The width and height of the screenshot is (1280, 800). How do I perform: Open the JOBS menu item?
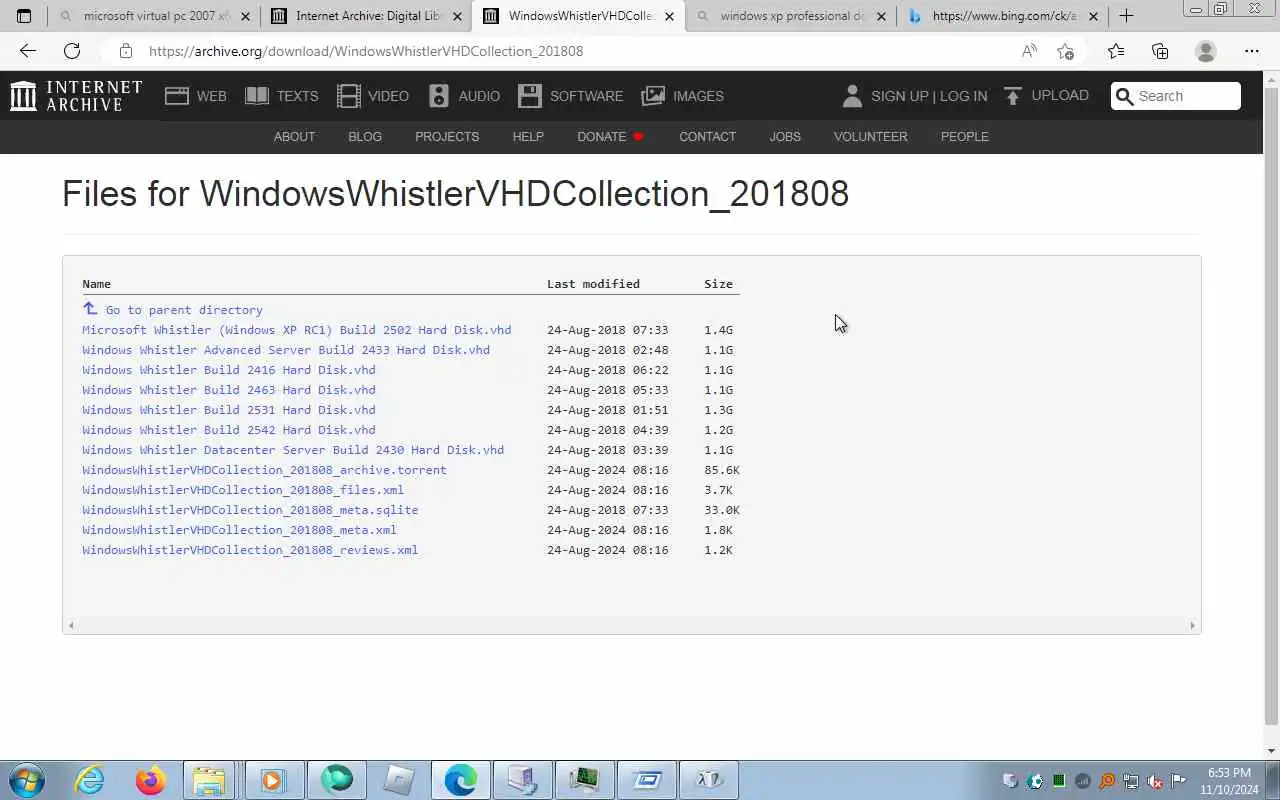coord(785,136)
